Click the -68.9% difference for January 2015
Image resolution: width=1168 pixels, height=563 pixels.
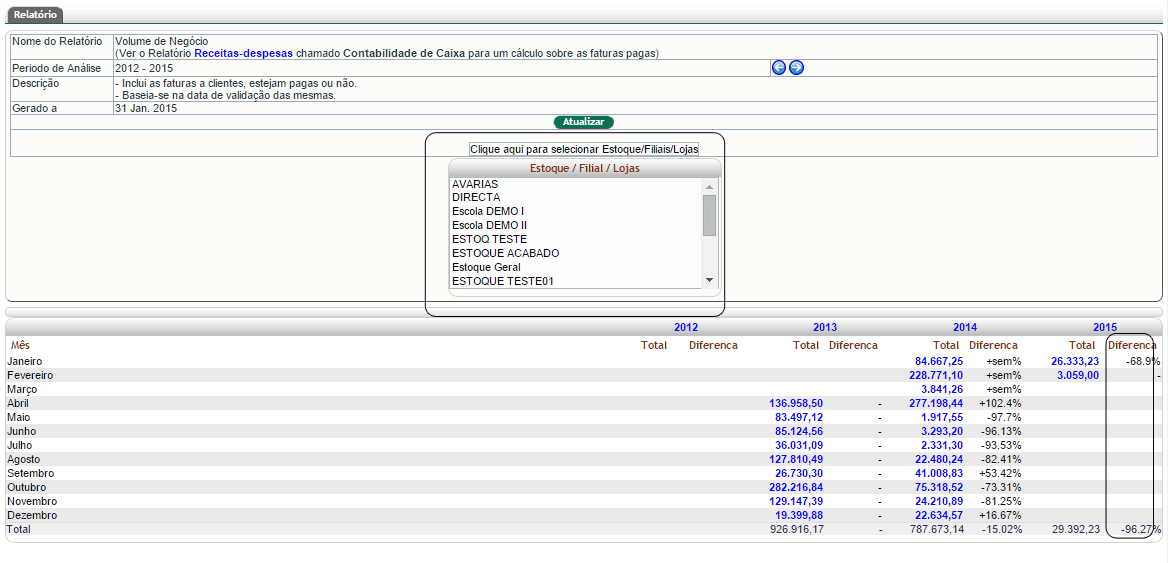point(1143,361)
